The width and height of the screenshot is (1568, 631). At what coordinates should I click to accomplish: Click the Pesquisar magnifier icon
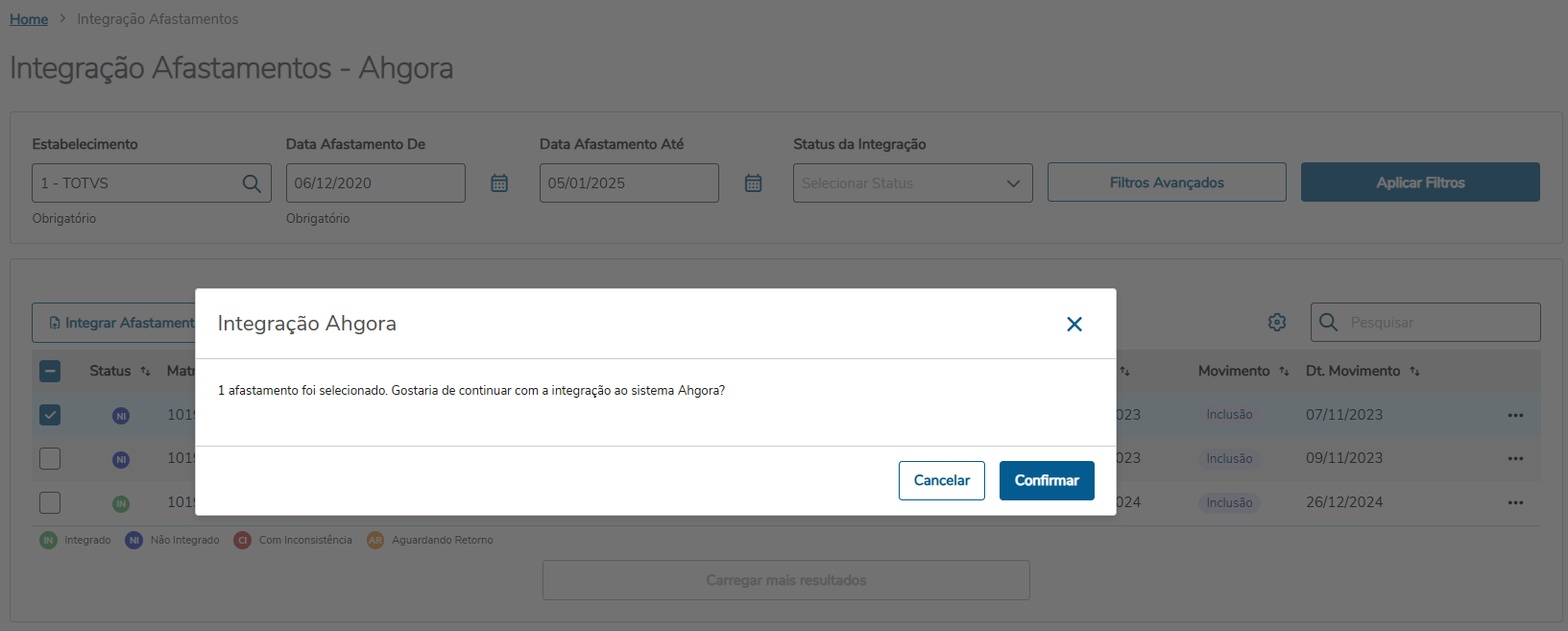[x=1329, y=323]
